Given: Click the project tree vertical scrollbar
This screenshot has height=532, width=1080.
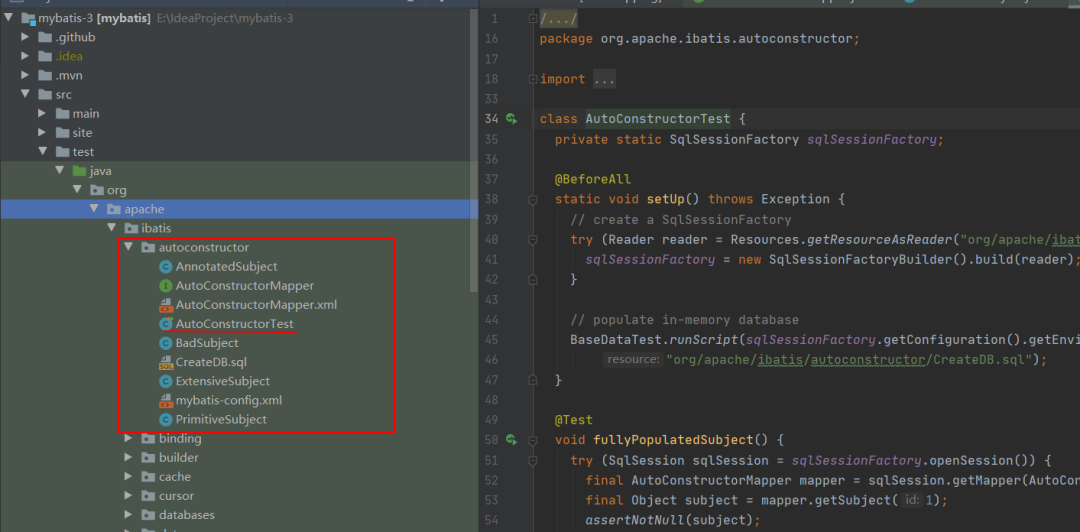Looking at the screenshot, I should [x=474, y=148].
